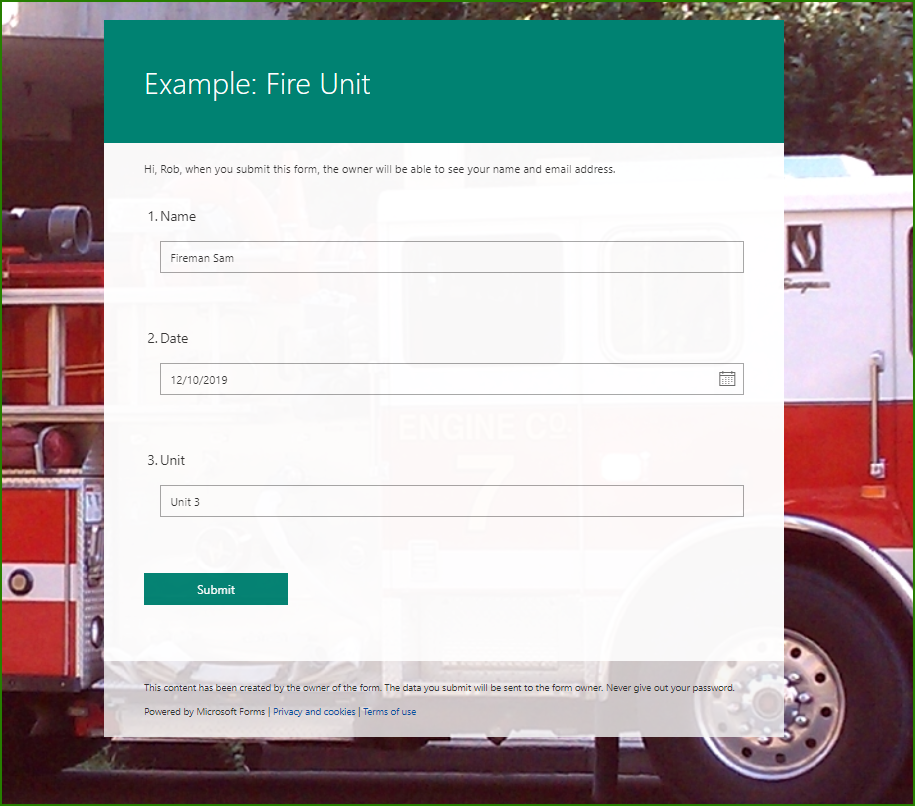
Task: Click the 'Example: Fire Unit' form title
Action: tap(257, 84)
